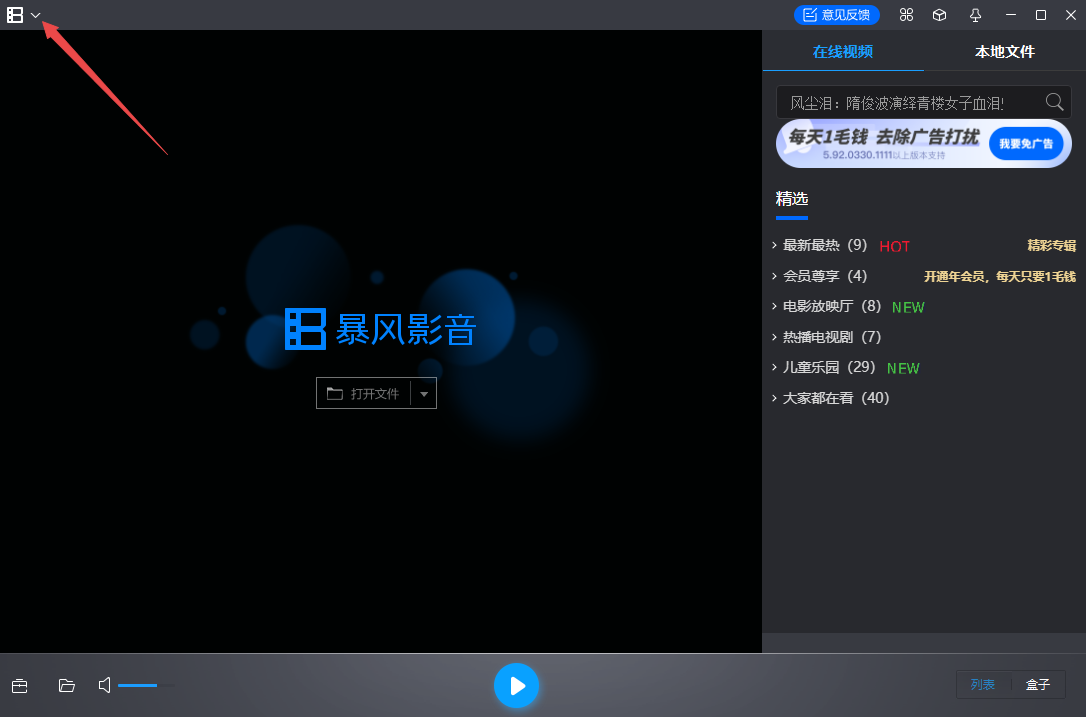Click the app grid icon in title bar
Viewport: 1086px width, 717px height.
click(906, 15)
